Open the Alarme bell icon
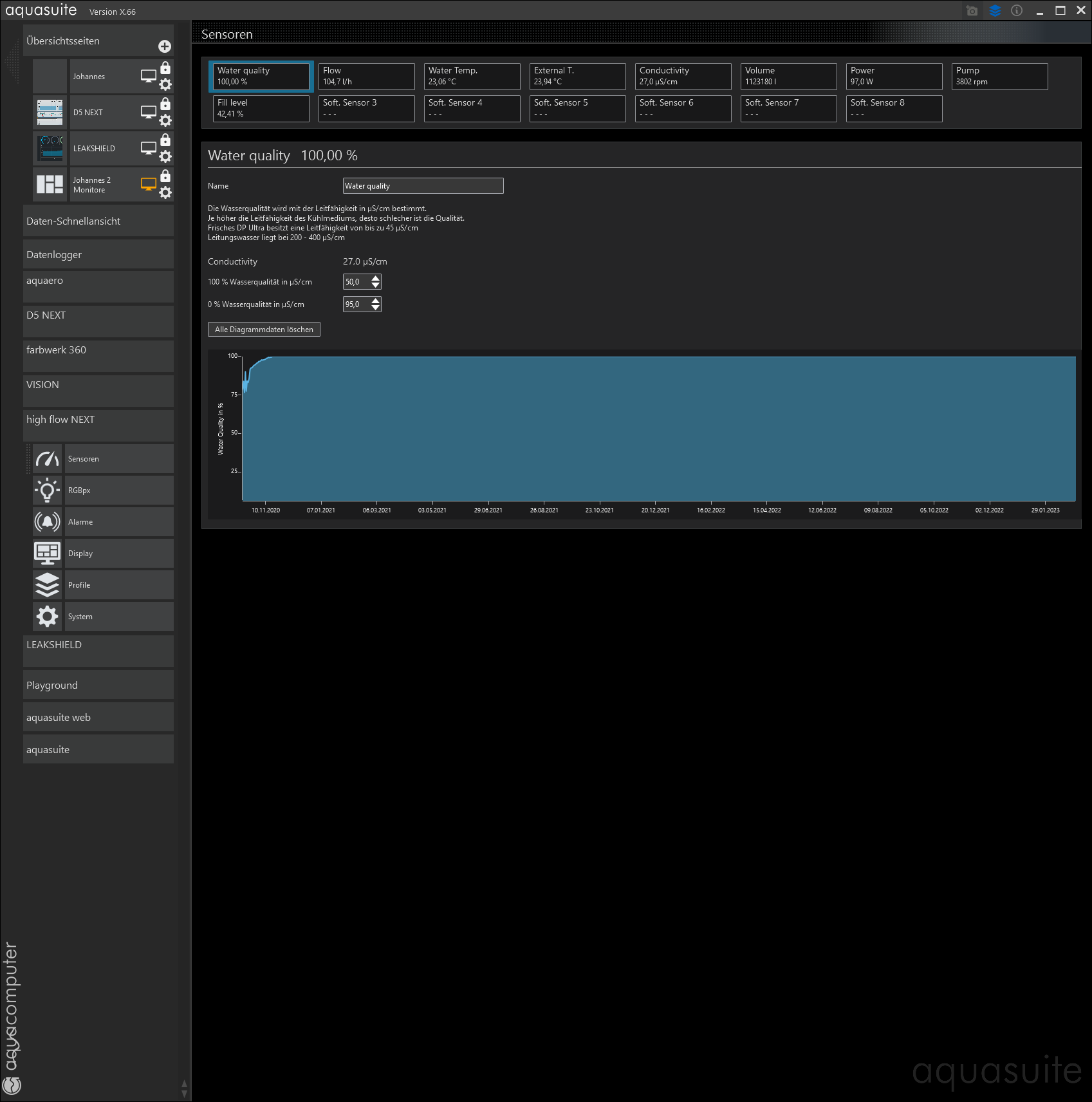The image size is (1092, 1102). (47, 522)
